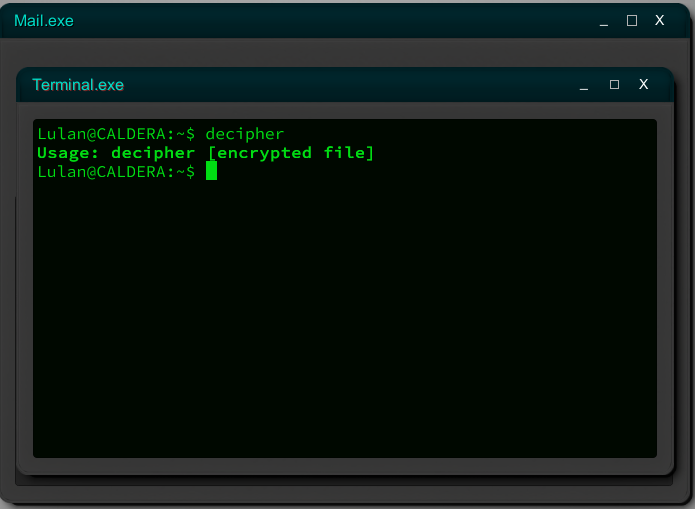Viewport: 695px width, 509px height.
Task: Click empty space in Mail.exe title bar
Action: pyautogui.click(x=332, y=20)
